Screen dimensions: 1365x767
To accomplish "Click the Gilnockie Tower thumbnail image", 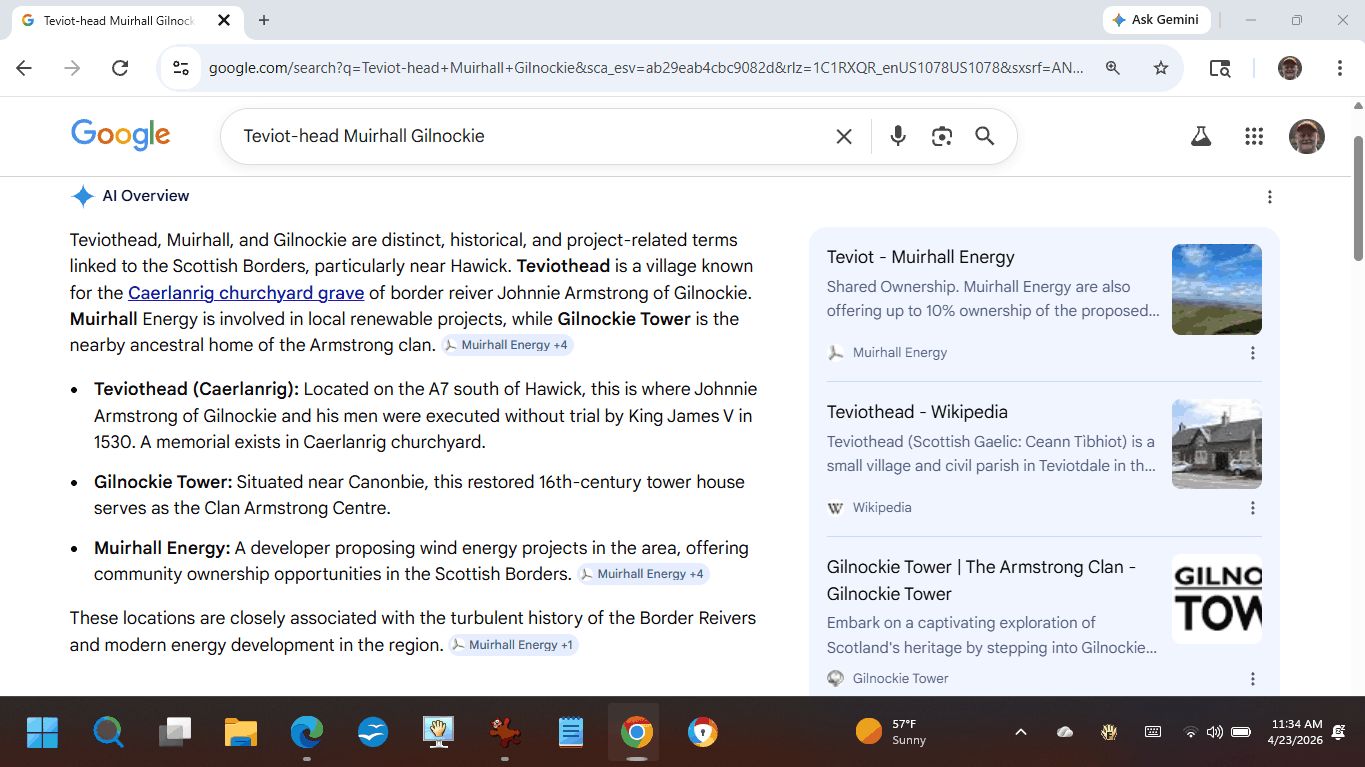I will (1216, 599).
